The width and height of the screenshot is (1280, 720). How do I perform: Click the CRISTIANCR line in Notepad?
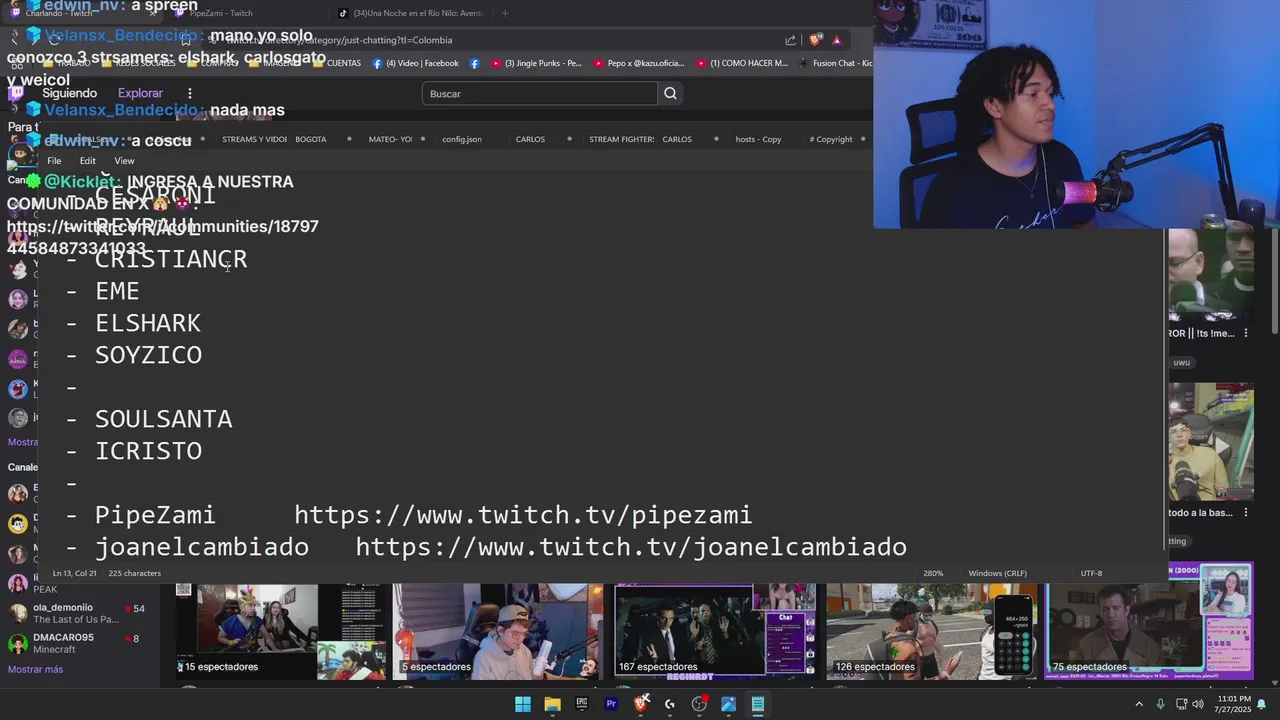click(171, 259)
